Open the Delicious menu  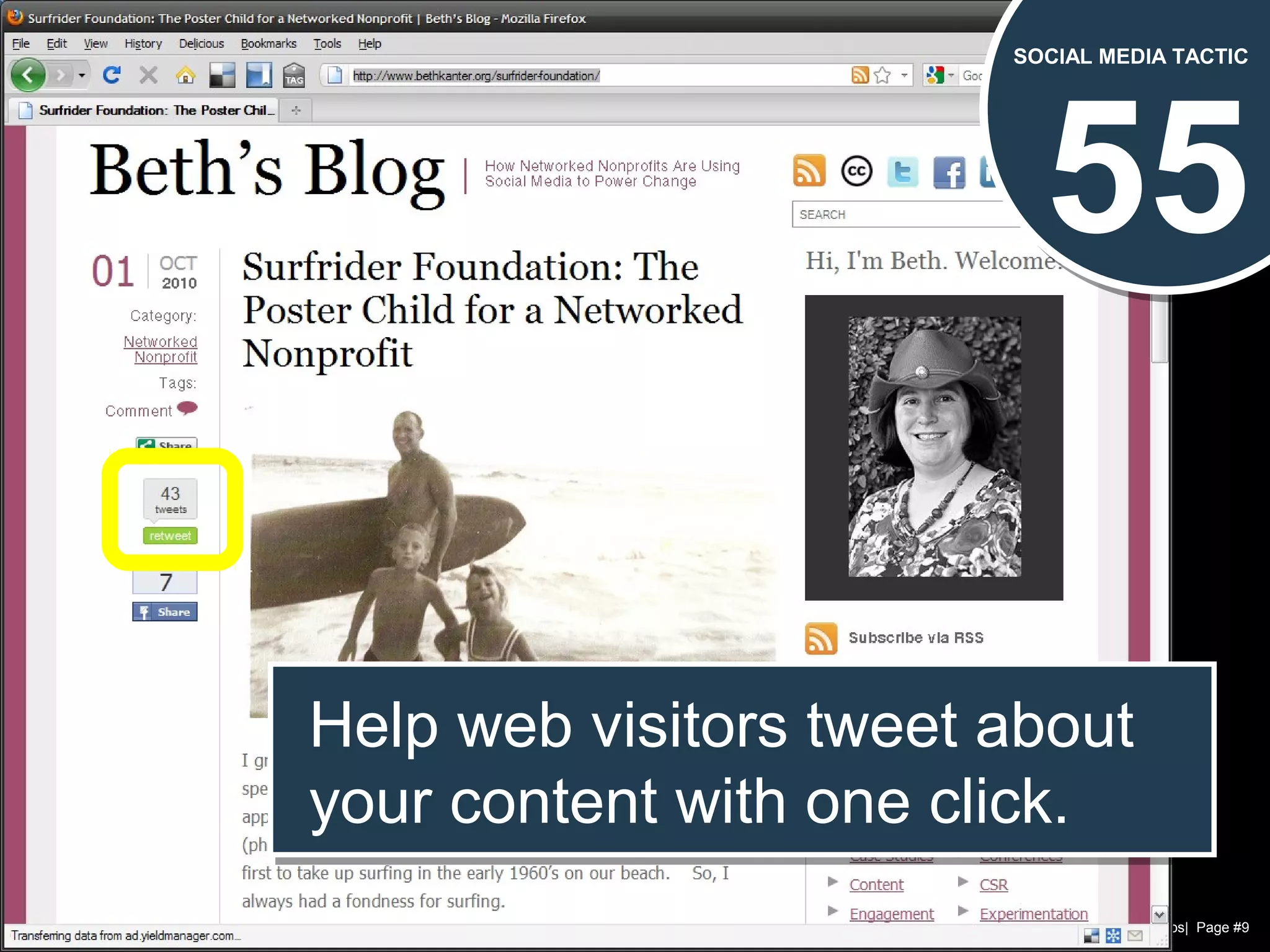(x=201, y=43)
